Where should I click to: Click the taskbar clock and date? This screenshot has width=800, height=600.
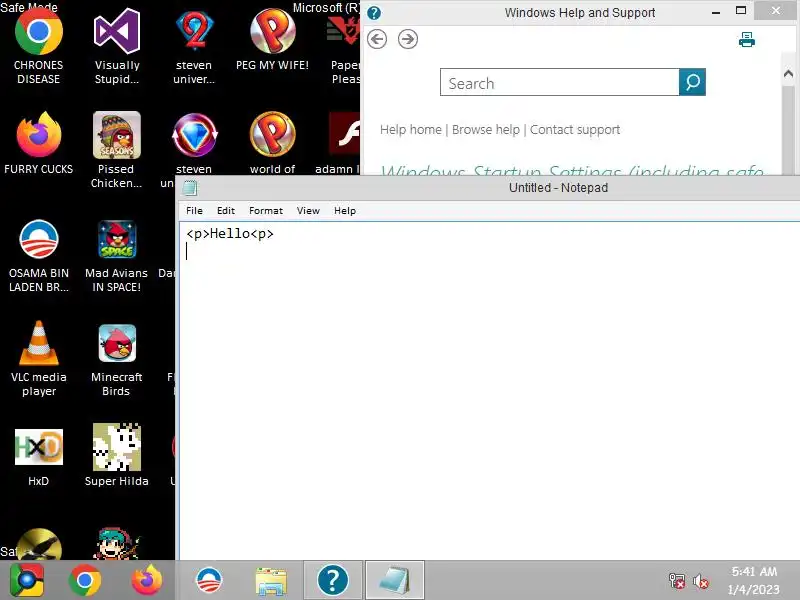[754, 581]
